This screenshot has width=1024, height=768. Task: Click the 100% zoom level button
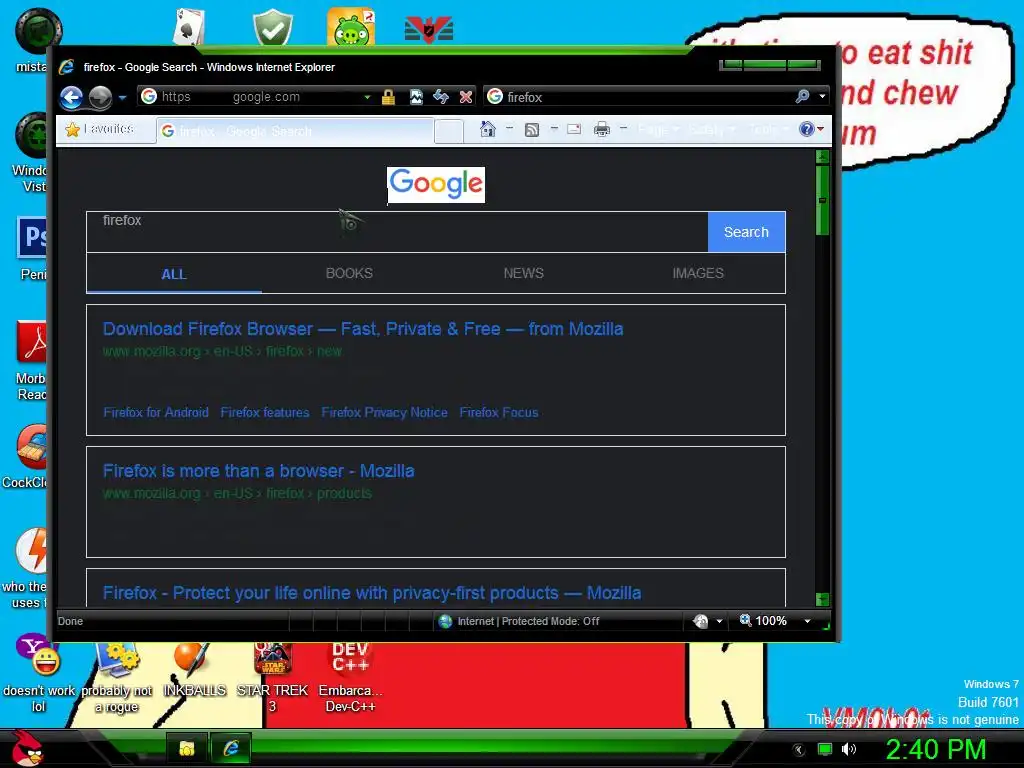tap(763, 620)
